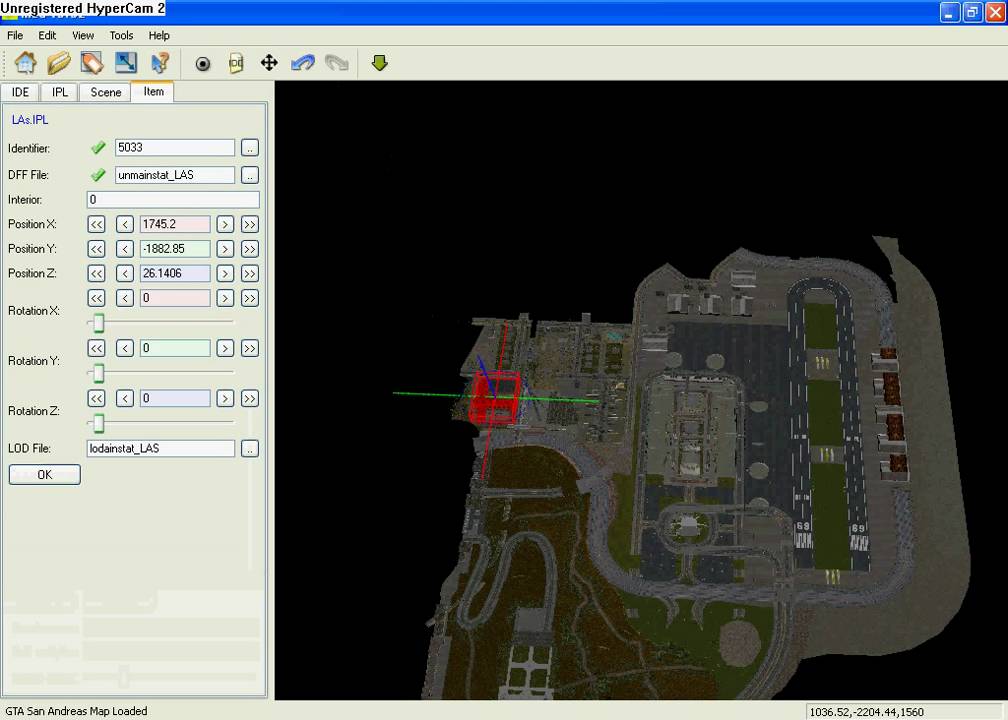Select the four-way move arrows tool
The height and width of the screenshot is (720, 1008).
pos(269,63)
